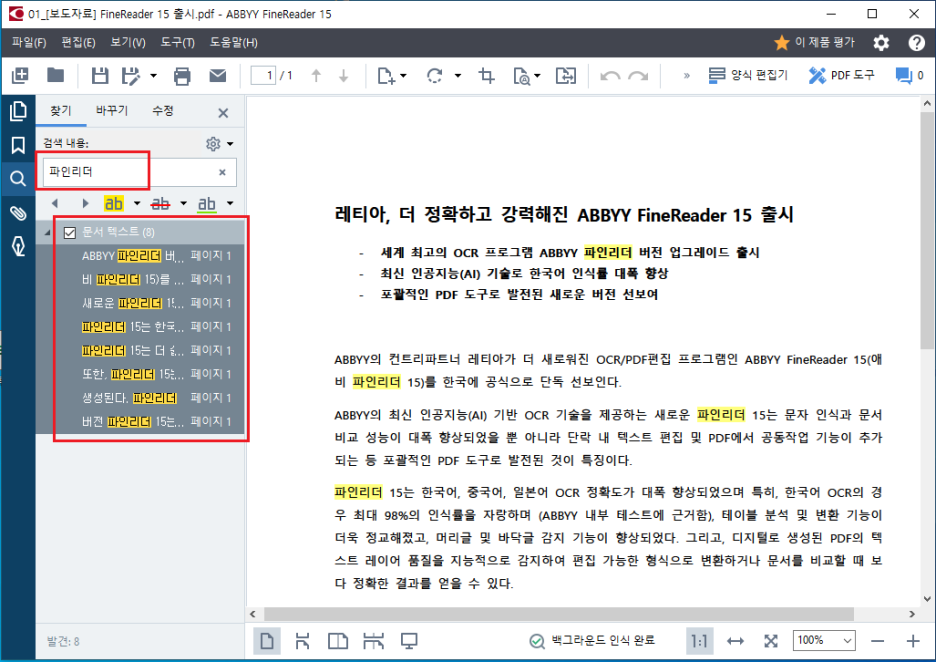Send document by email envelope icon
Image resolution: width=936 pixels, height=662 pixels.
[x=218, y=75]
